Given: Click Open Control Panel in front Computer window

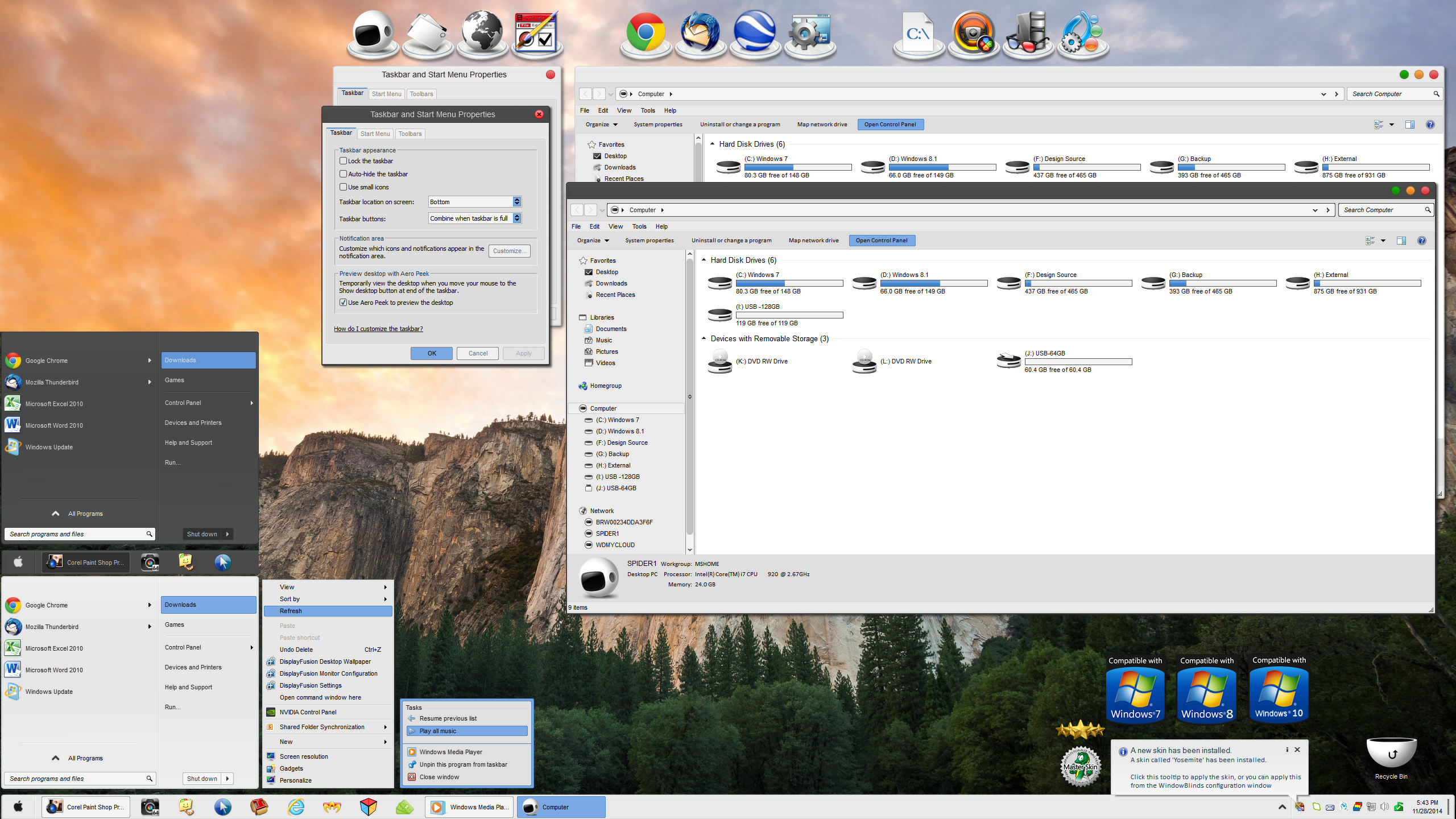Looking at the screenshot, I should click(882, 241).
